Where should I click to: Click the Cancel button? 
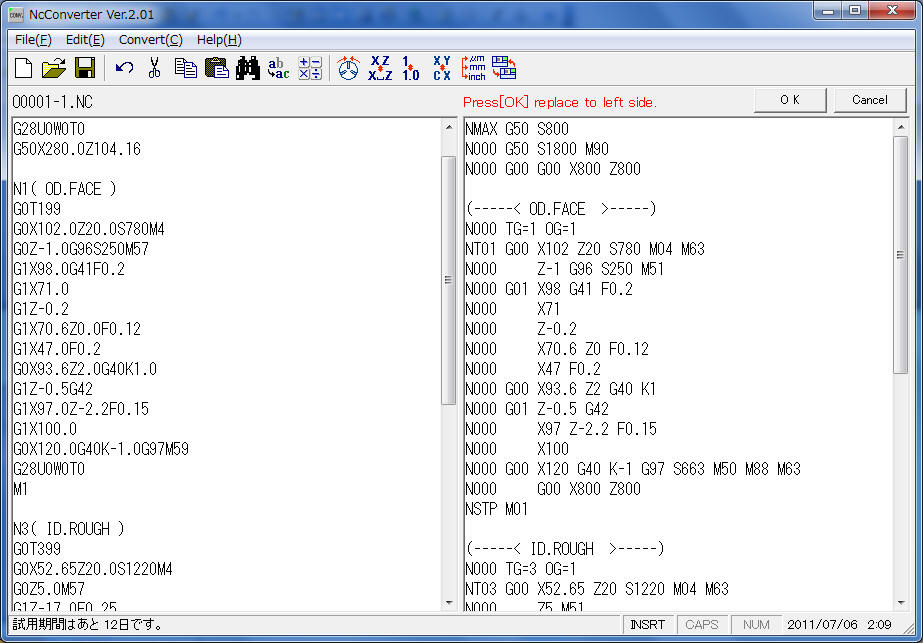click(870, 100)
